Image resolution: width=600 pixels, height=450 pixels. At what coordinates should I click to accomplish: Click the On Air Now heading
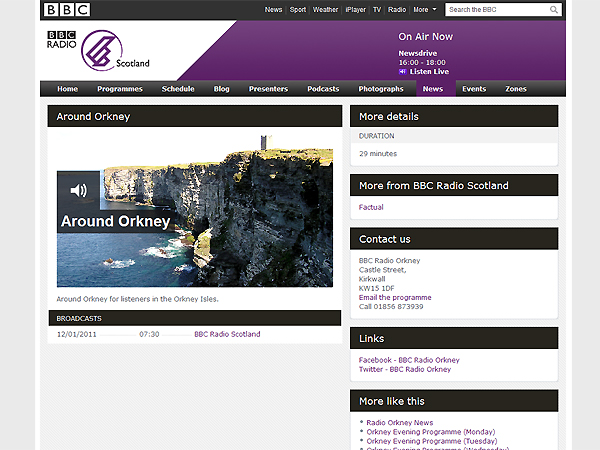click(426, 36)
